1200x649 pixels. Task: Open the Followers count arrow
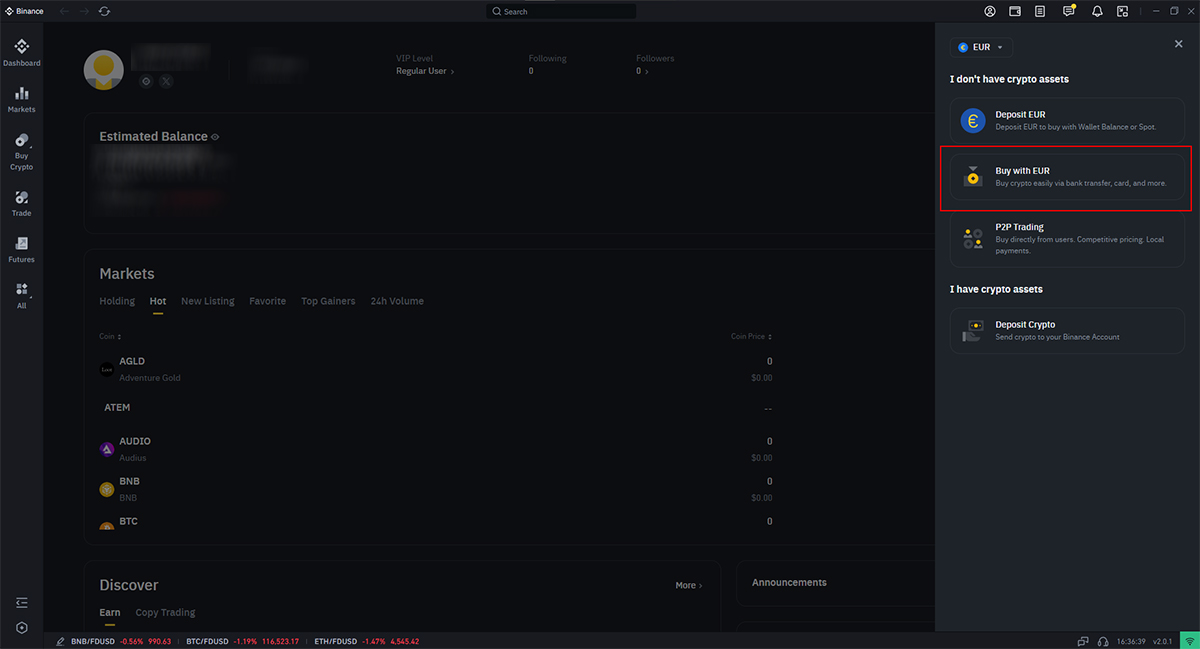click(642, 71)
